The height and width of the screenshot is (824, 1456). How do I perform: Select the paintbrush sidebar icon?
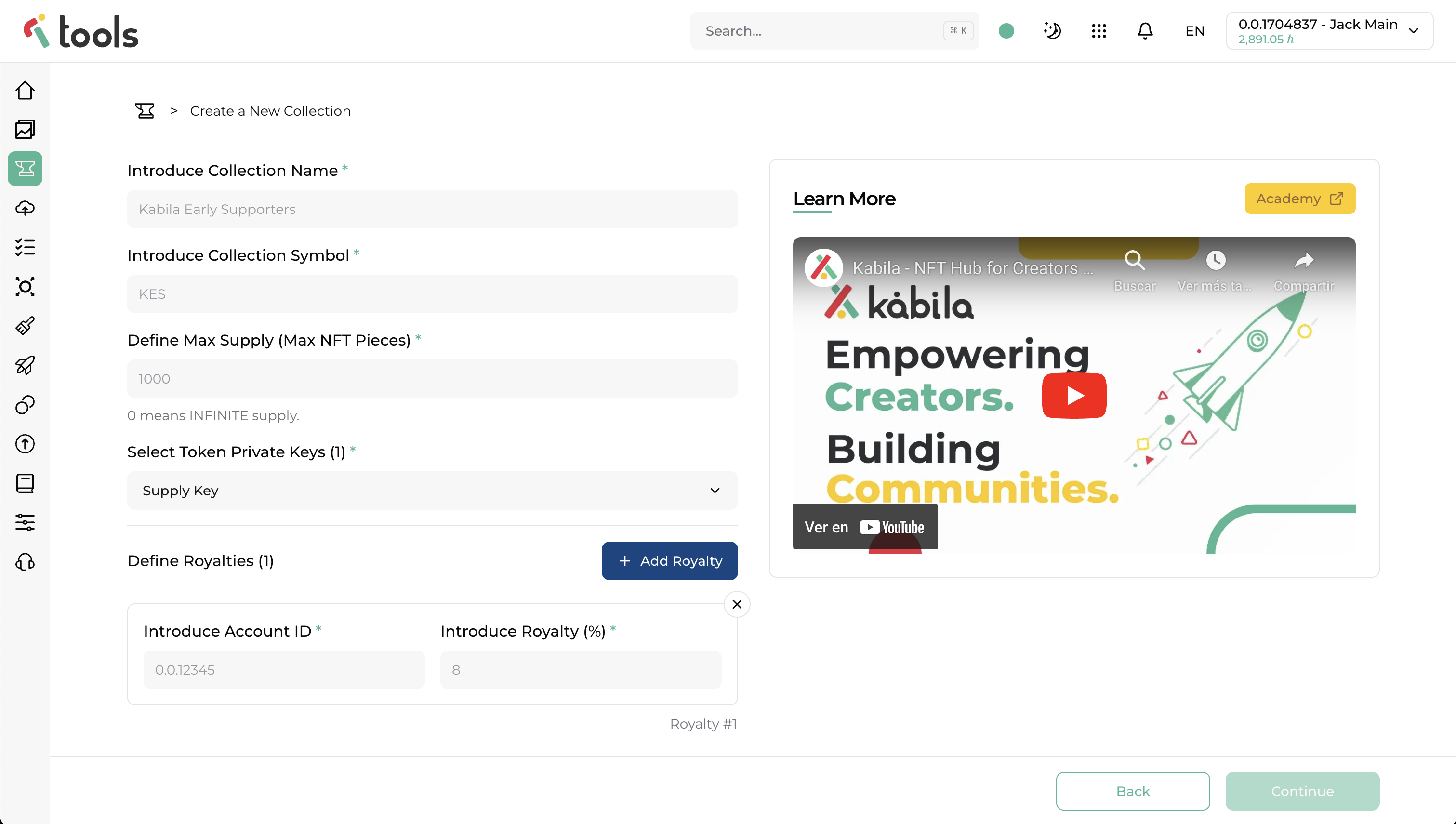tap(25, 326)
